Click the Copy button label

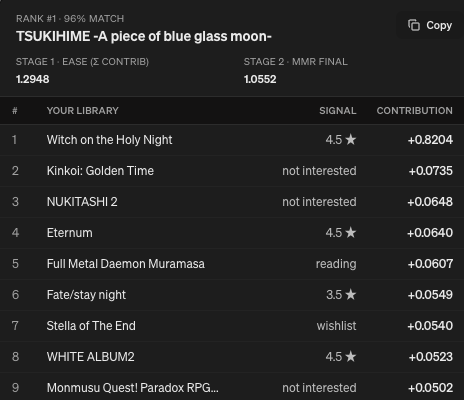coord(439,25)
